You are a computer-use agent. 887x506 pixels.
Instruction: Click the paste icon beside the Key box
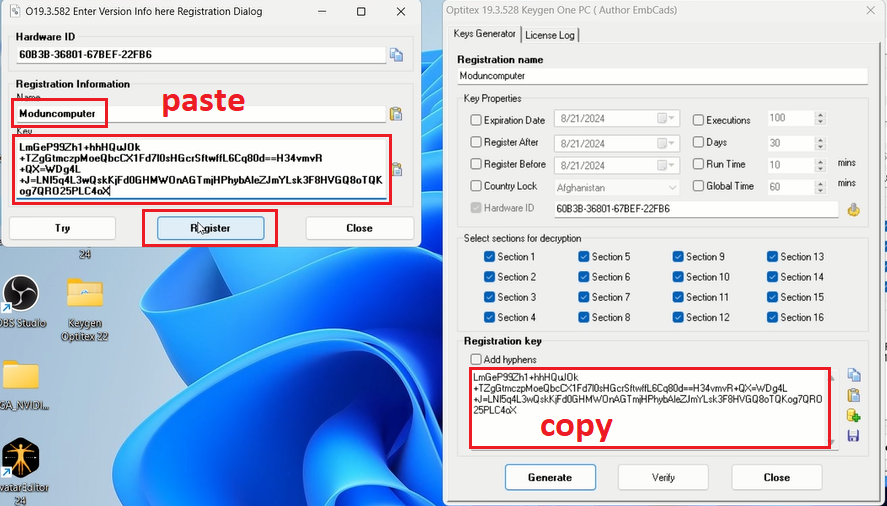pos(396,169)
